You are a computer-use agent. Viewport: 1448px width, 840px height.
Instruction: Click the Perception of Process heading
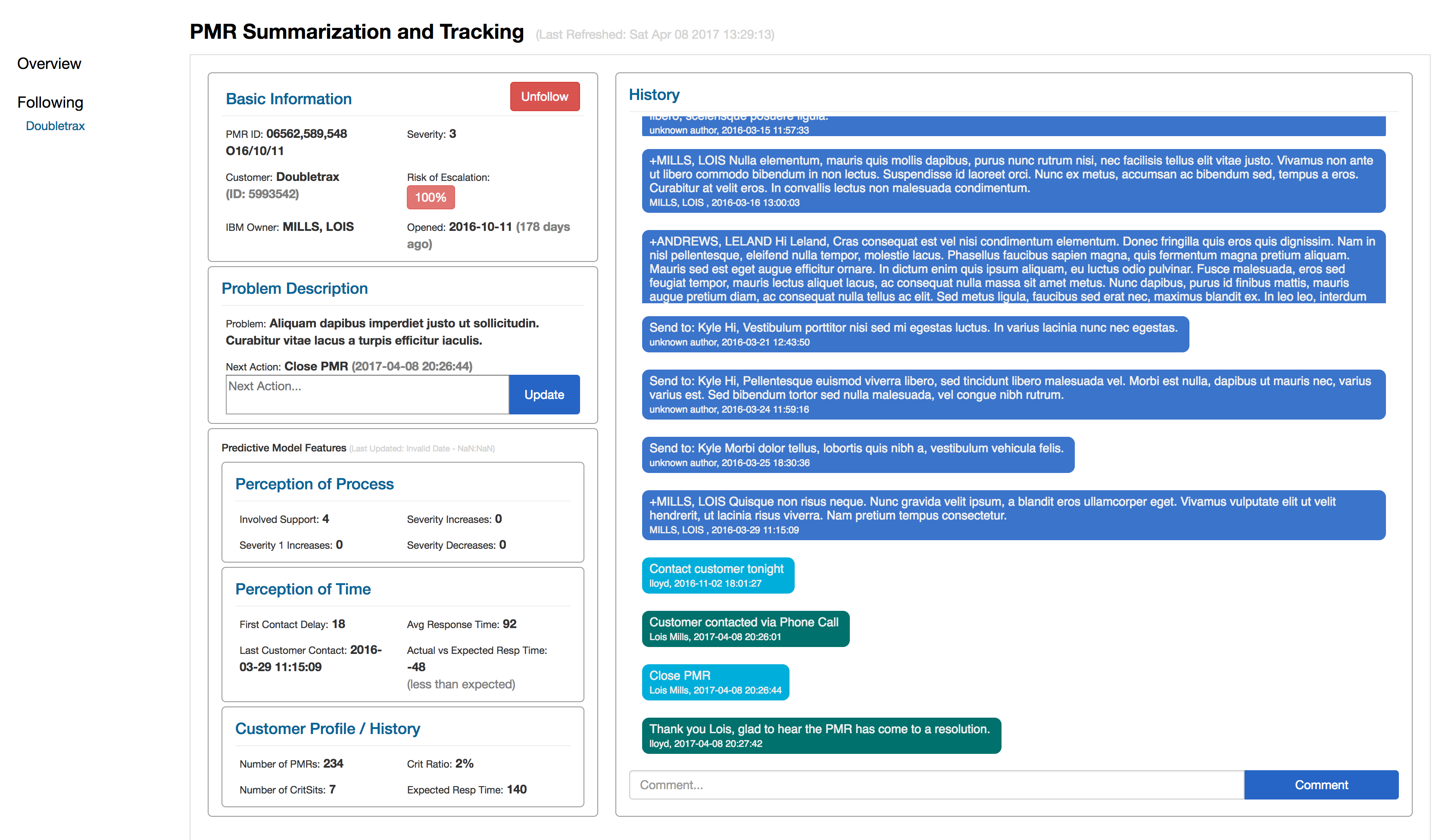coord(314,484)
